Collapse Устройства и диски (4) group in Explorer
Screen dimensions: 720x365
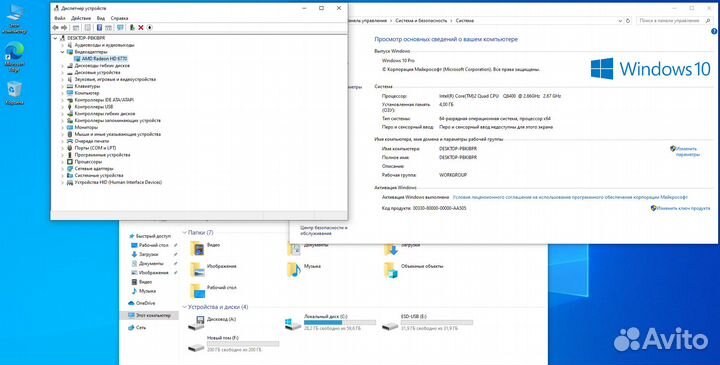point(185,307)
